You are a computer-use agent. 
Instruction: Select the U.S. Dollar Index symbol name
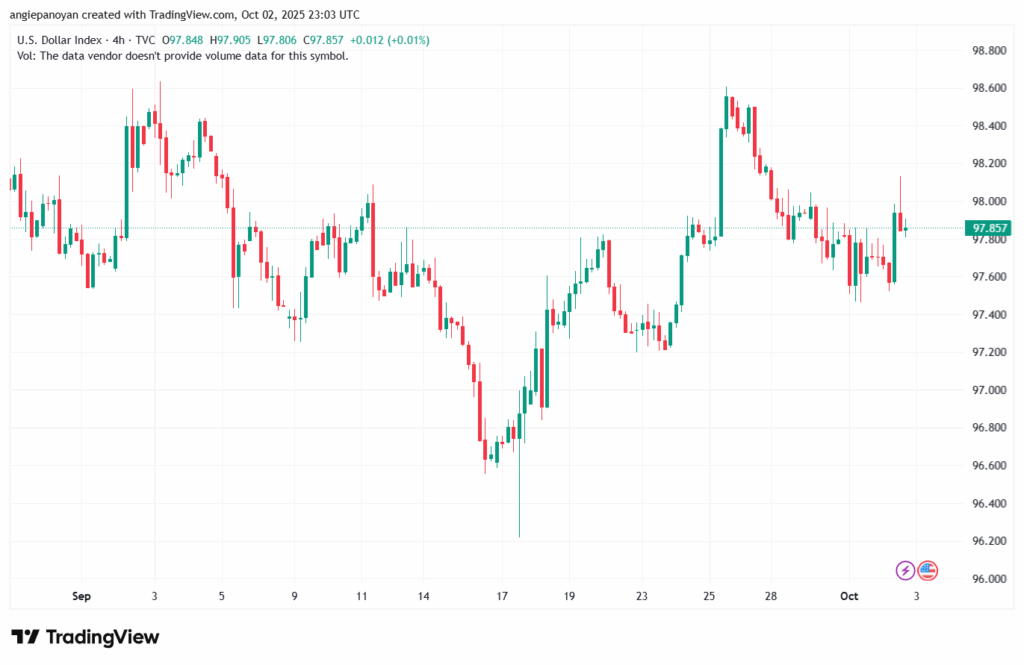pos(60,40)
